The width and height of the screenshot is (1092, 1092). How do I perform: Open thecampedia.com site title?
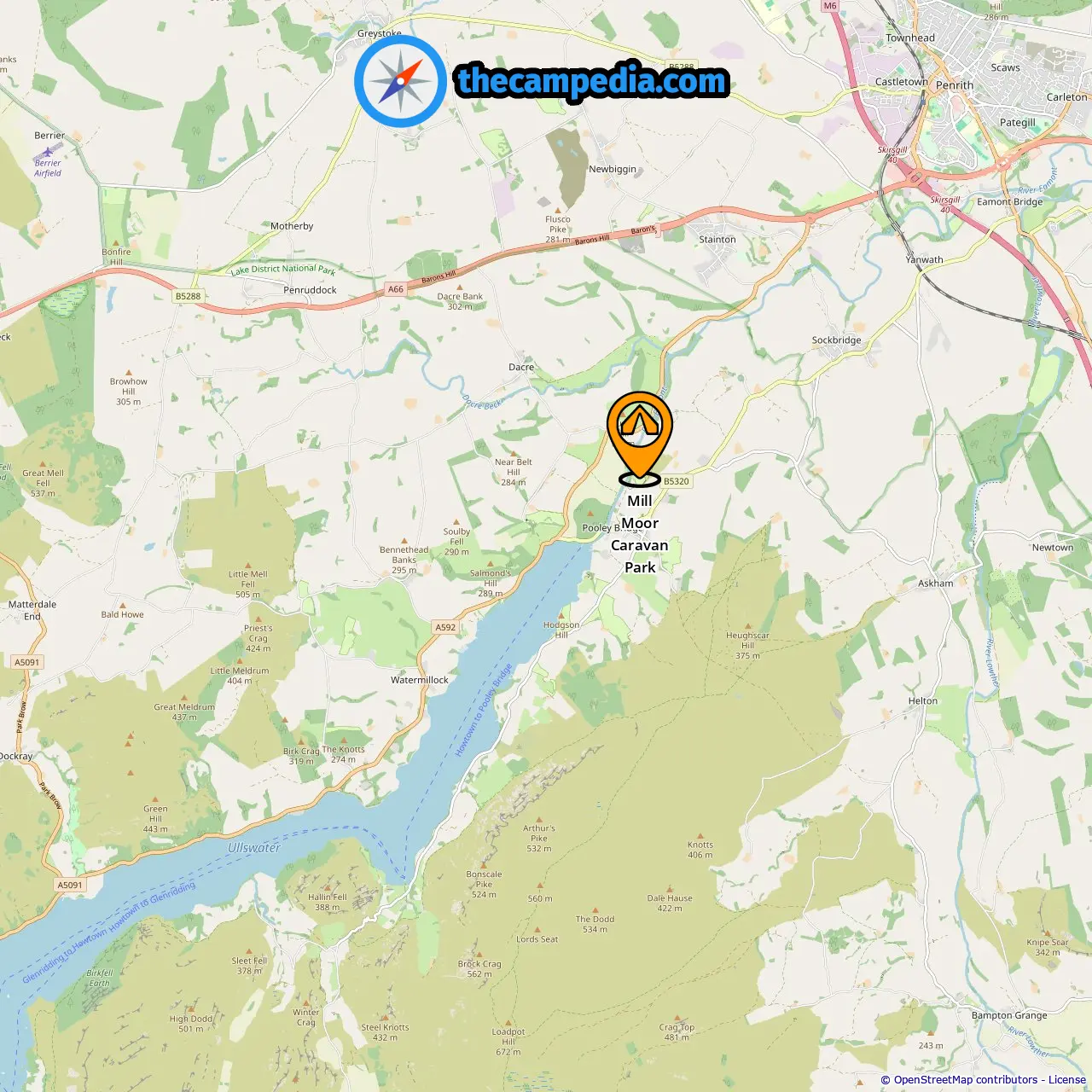592,81
